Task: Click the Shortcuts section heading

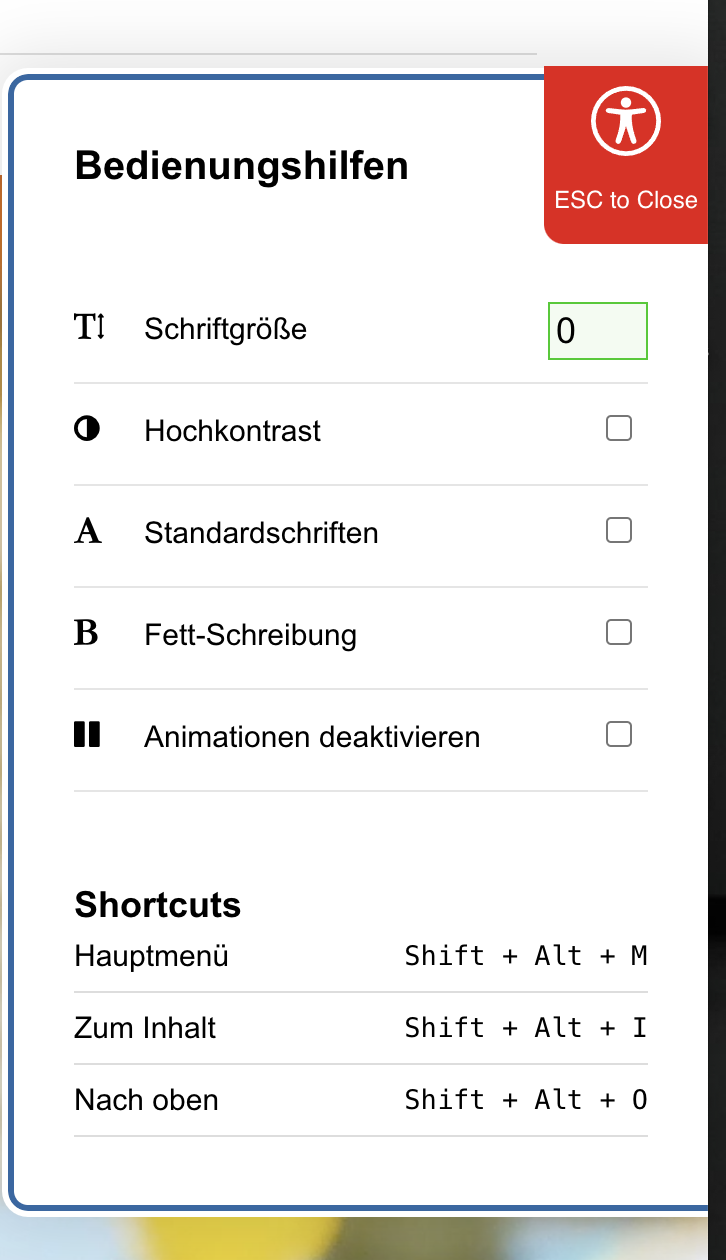Action: [x=157, y=905]
